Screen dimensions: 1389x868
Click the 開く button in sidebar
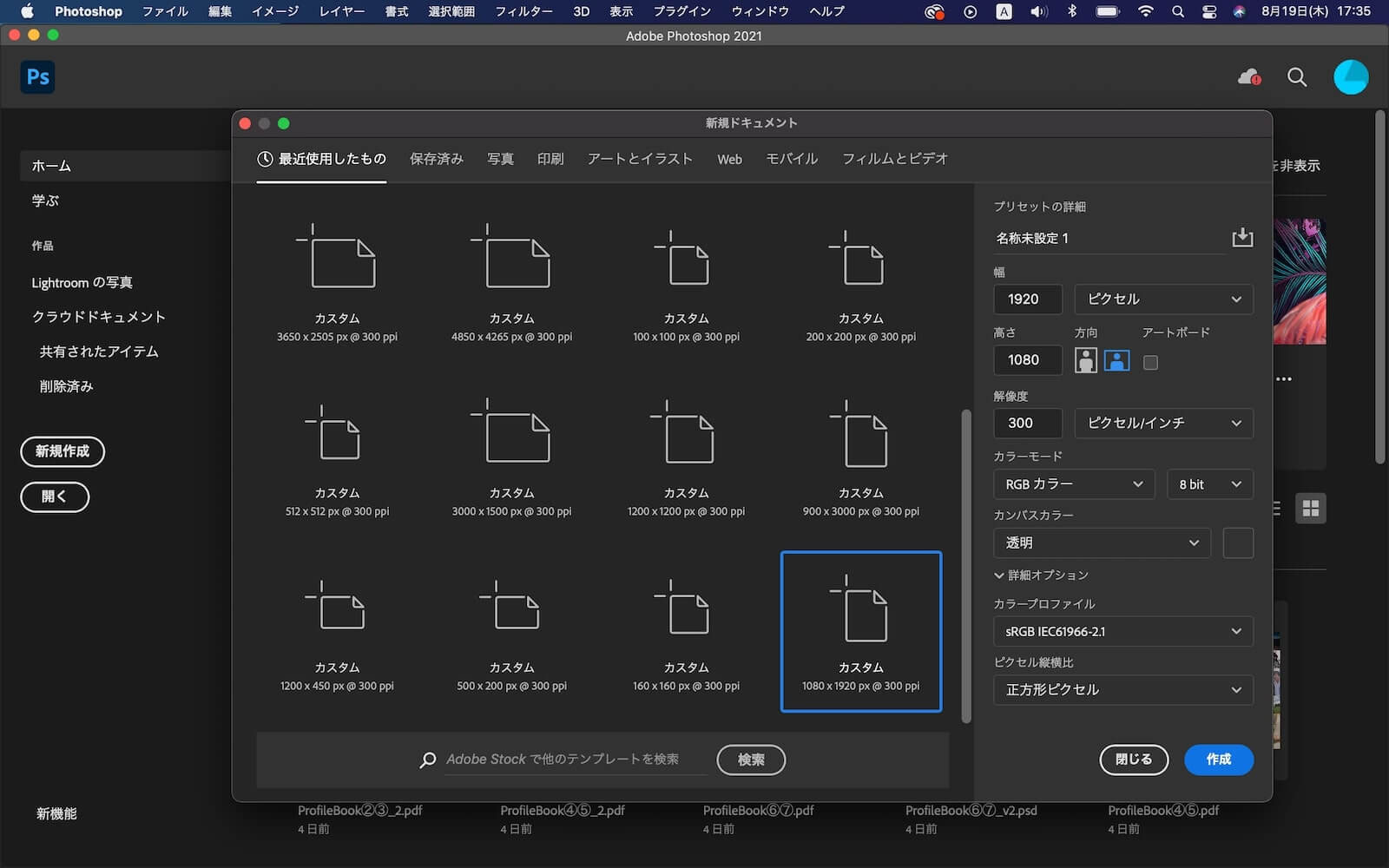(x=55, y=496)
